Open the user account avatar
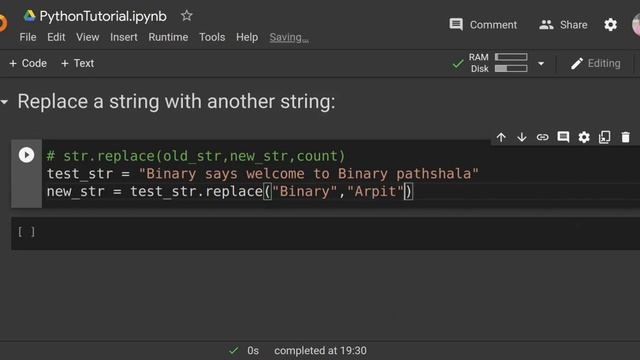 [636, 24]
